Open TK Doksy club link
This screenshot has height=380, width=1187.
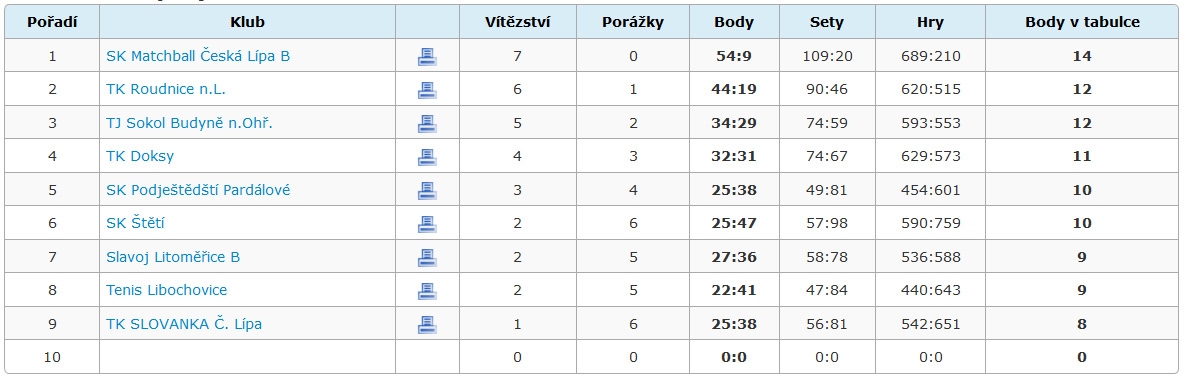[x=140, y=157]
